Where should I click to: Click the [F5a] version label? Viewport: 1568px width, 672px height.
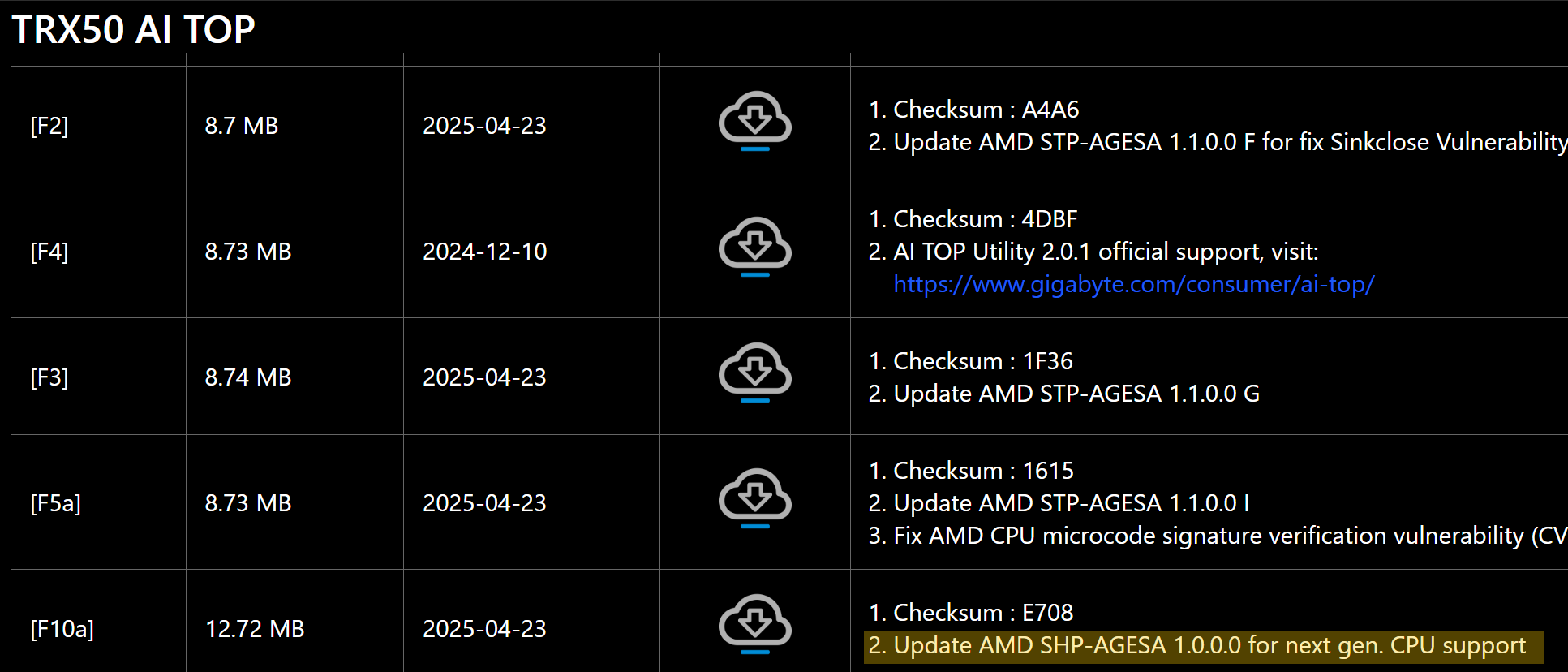56,503
